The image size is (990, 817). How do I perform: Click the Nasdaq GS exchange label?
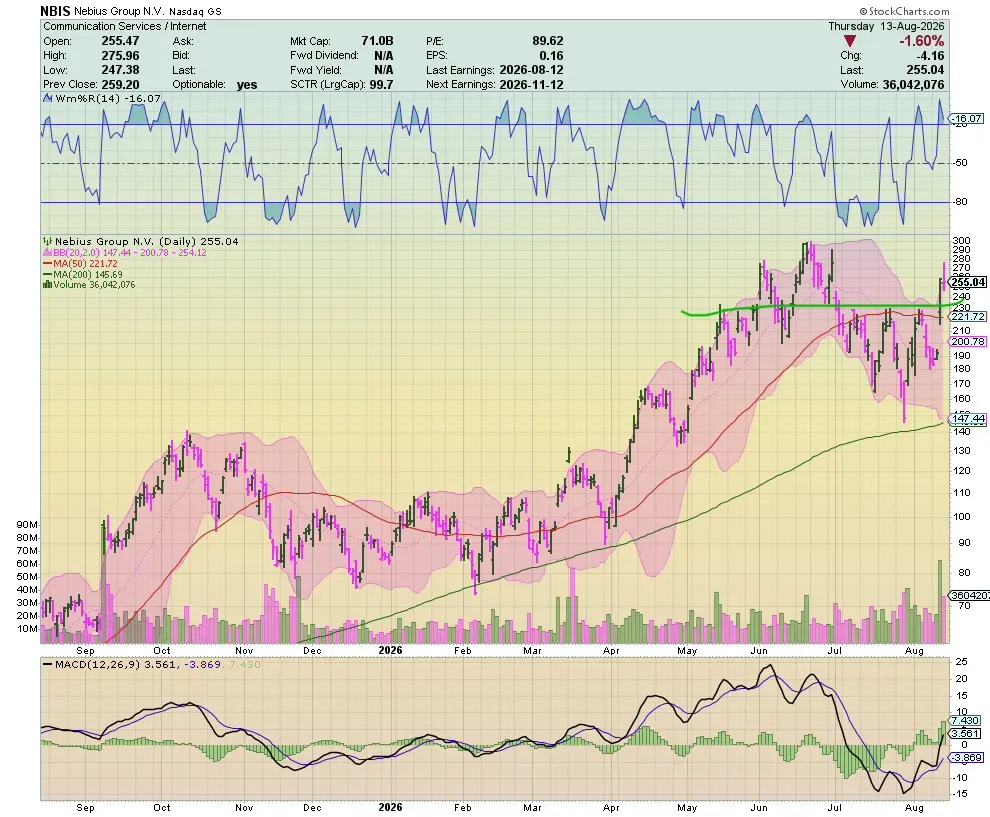(x=195, y=11)
